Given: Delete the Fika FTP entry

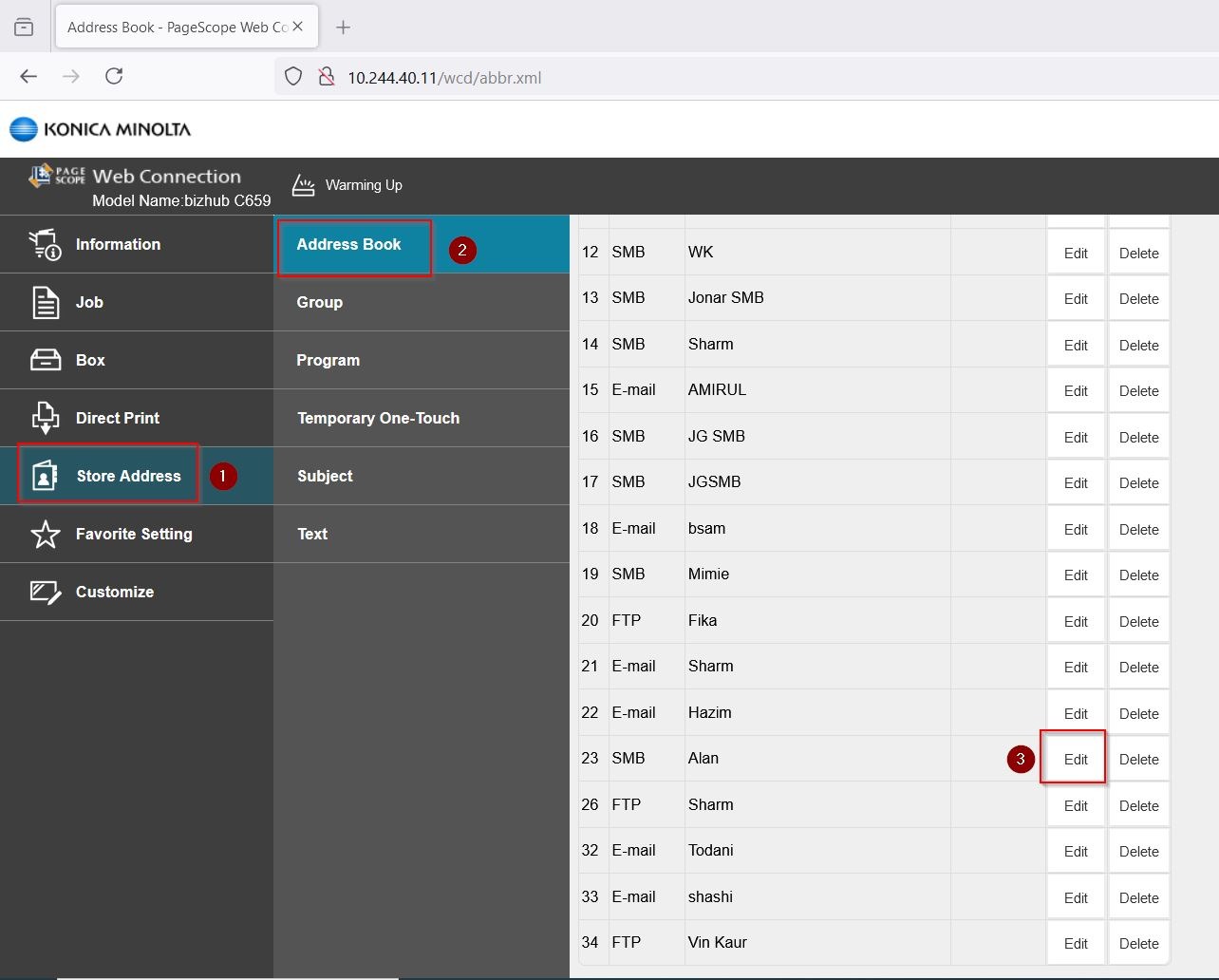Looking at the screenshot, I should coord(1138,621).
